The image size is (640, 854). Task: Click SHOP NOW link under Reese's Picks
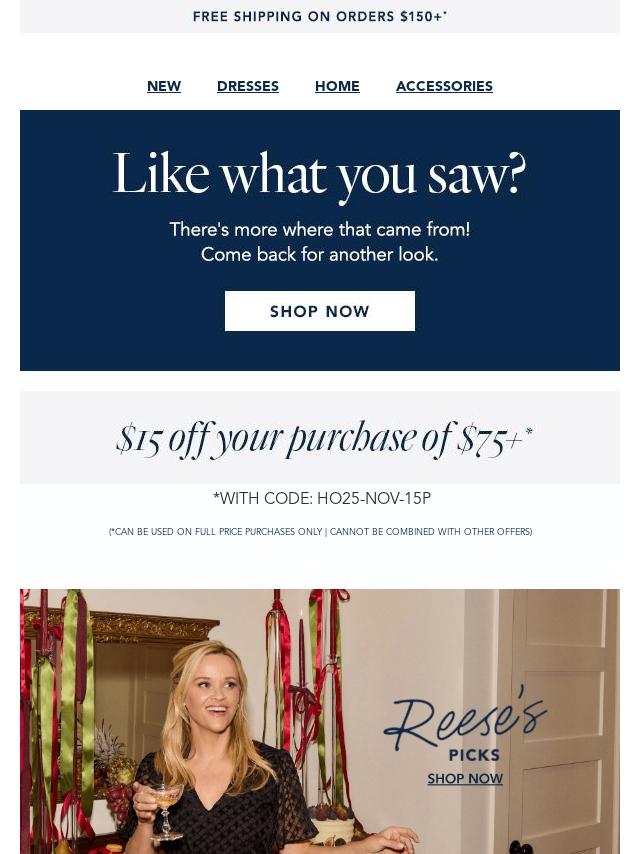tap(465, 779)
